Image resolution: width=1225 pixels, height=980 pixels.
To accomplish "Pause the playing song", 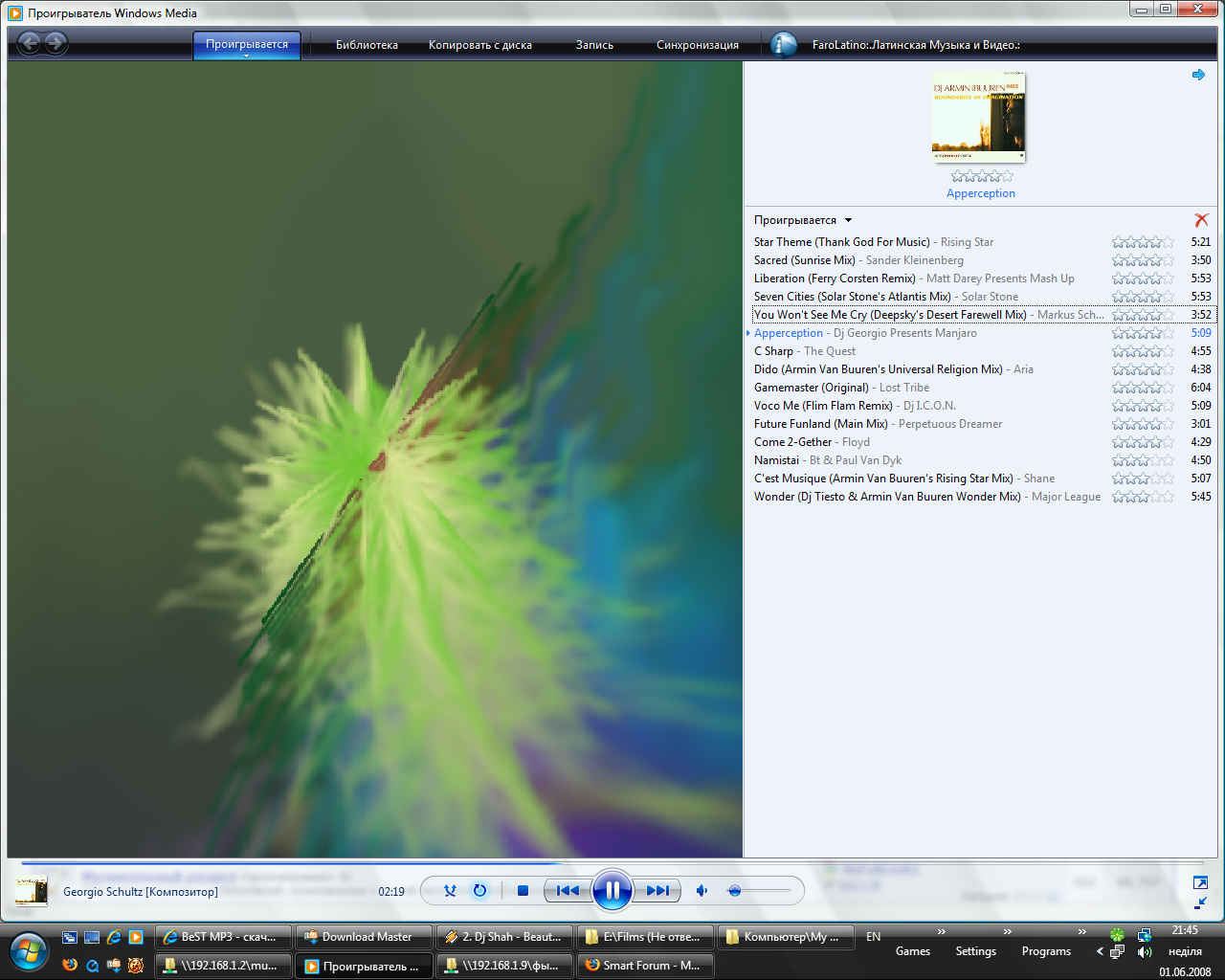I will 612,891.
